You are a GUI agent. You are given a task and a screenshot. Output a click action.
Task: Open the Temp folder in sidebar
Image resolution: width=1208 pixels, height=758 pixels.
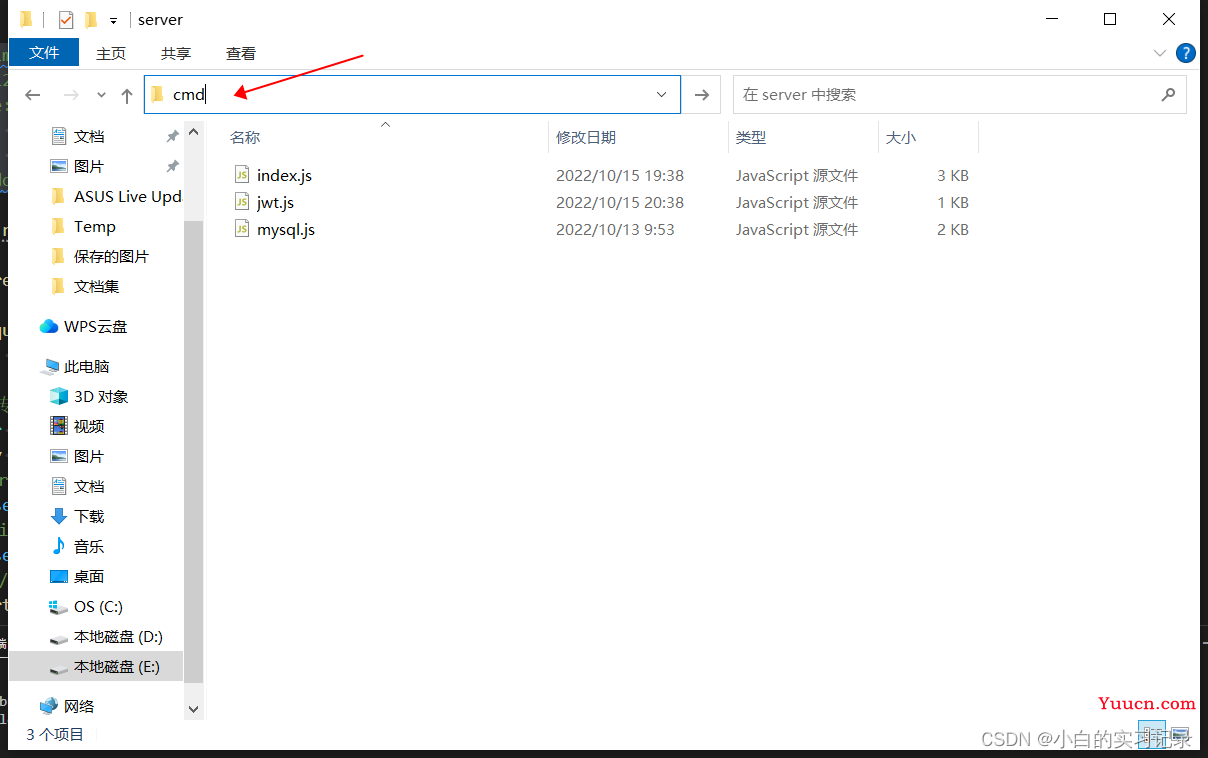pos(95,226)
